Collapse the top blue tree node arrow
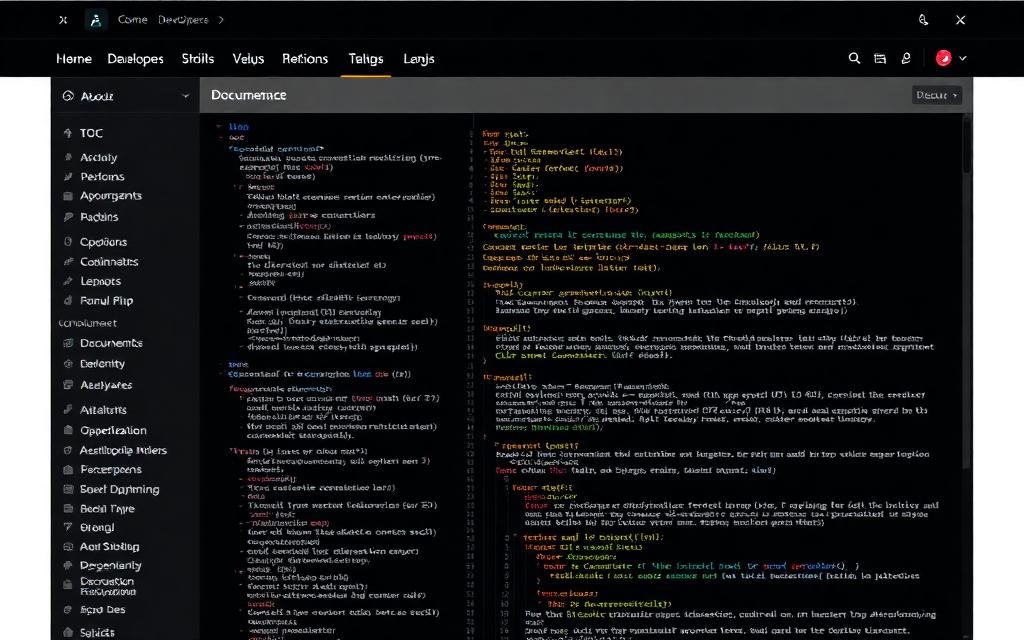Image resolution: width=1024 pixels, height=640 pixels. [x=219, y=127]
